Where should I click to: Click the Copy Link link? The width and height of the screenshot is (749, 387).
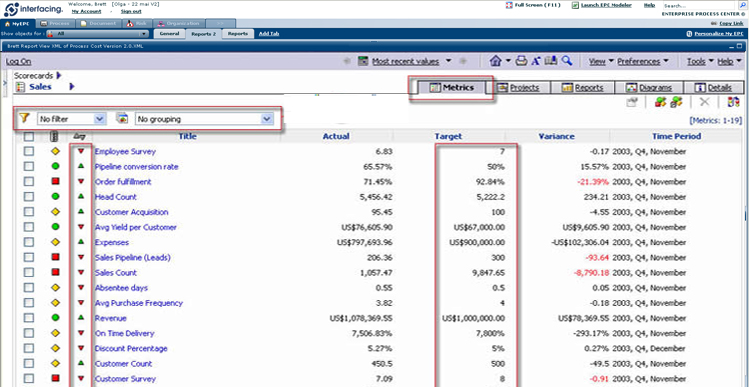click(x=731, y=23)
